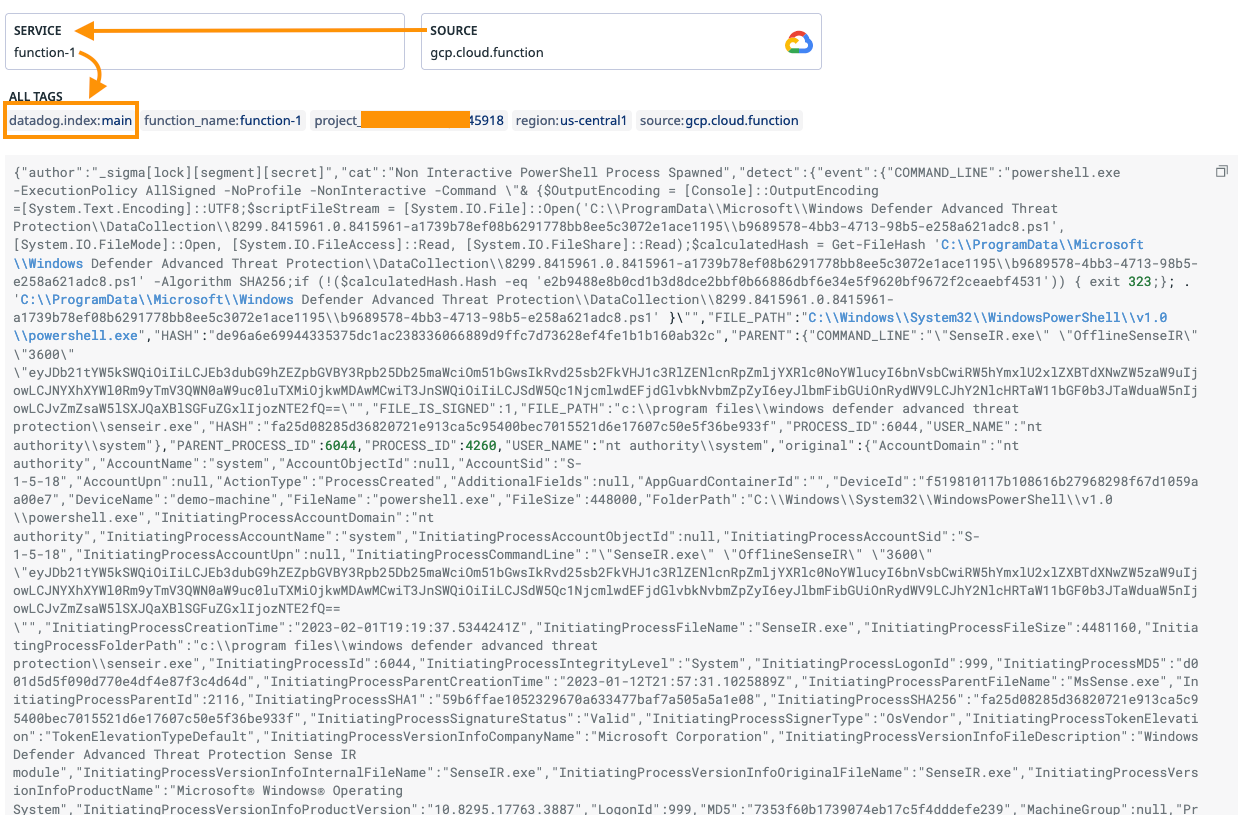Image resolution: width=1247 pixels, height=815 pixels.
Task: Click the InitiatingProcessFileSize value 4481160
Action: (x=1111, y=627)
